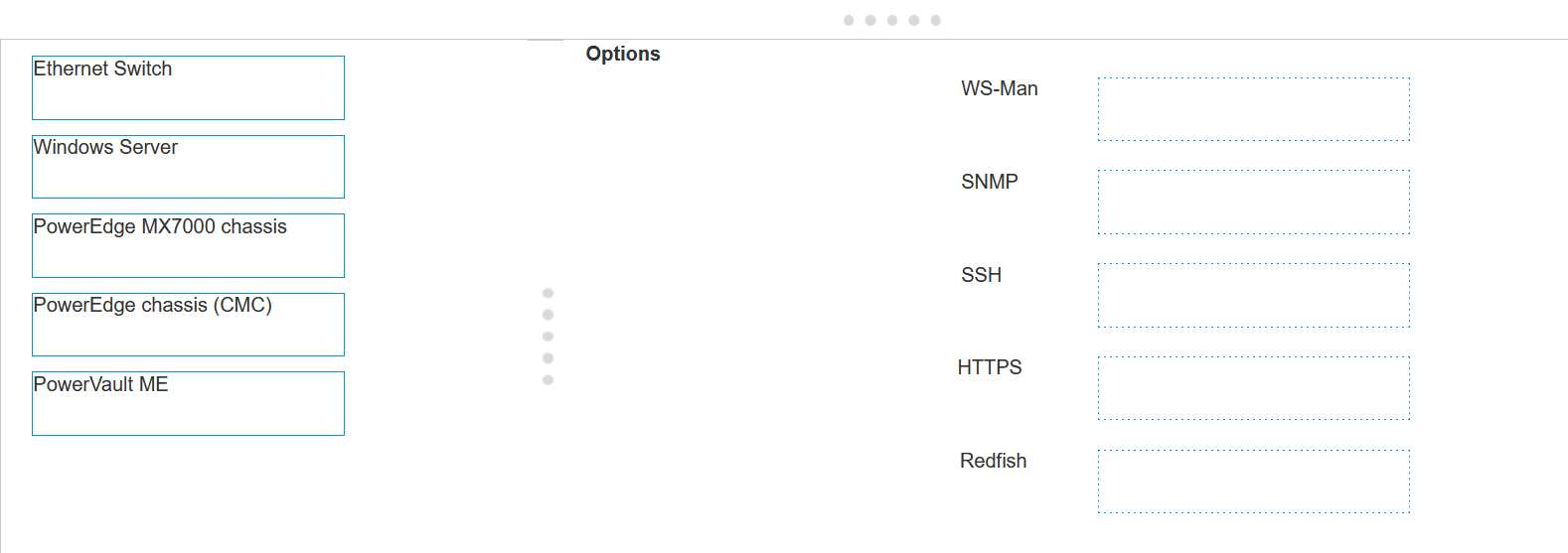Select the Ethernet Switch option box
This screenshot has width=1568, height=553.
[188, 87]
